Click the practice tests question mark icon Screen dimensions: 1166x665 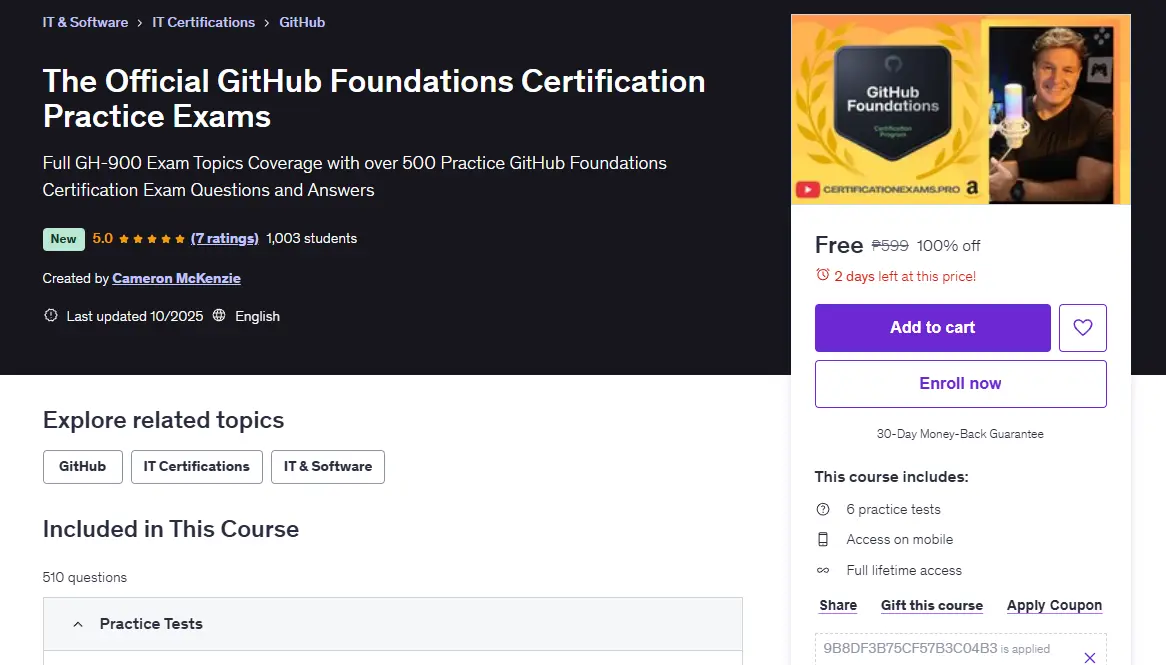(x=822, y=510)
